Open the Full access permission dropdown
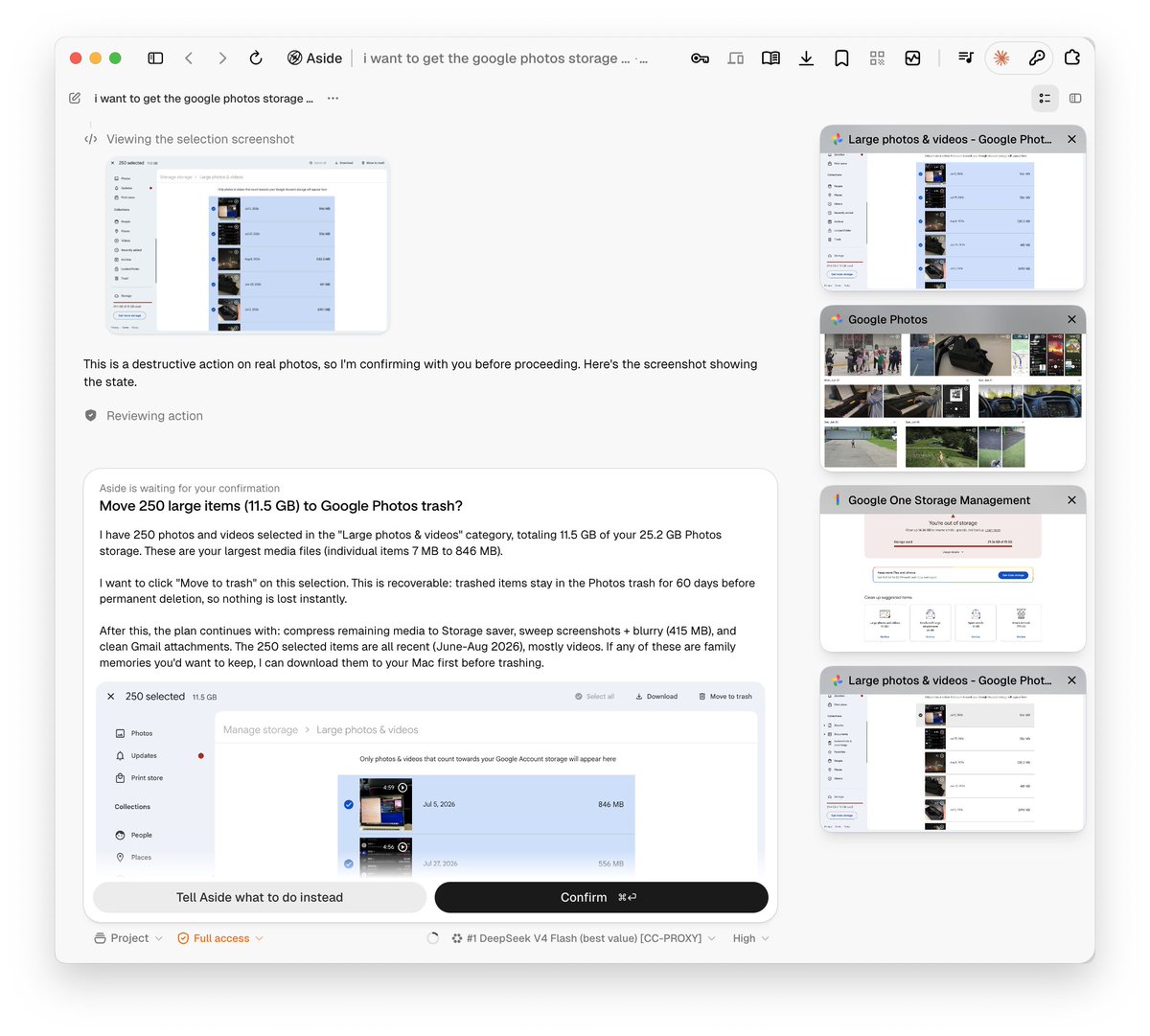The width and height of the screenshot is (1150, 1036). pos(220,938)
